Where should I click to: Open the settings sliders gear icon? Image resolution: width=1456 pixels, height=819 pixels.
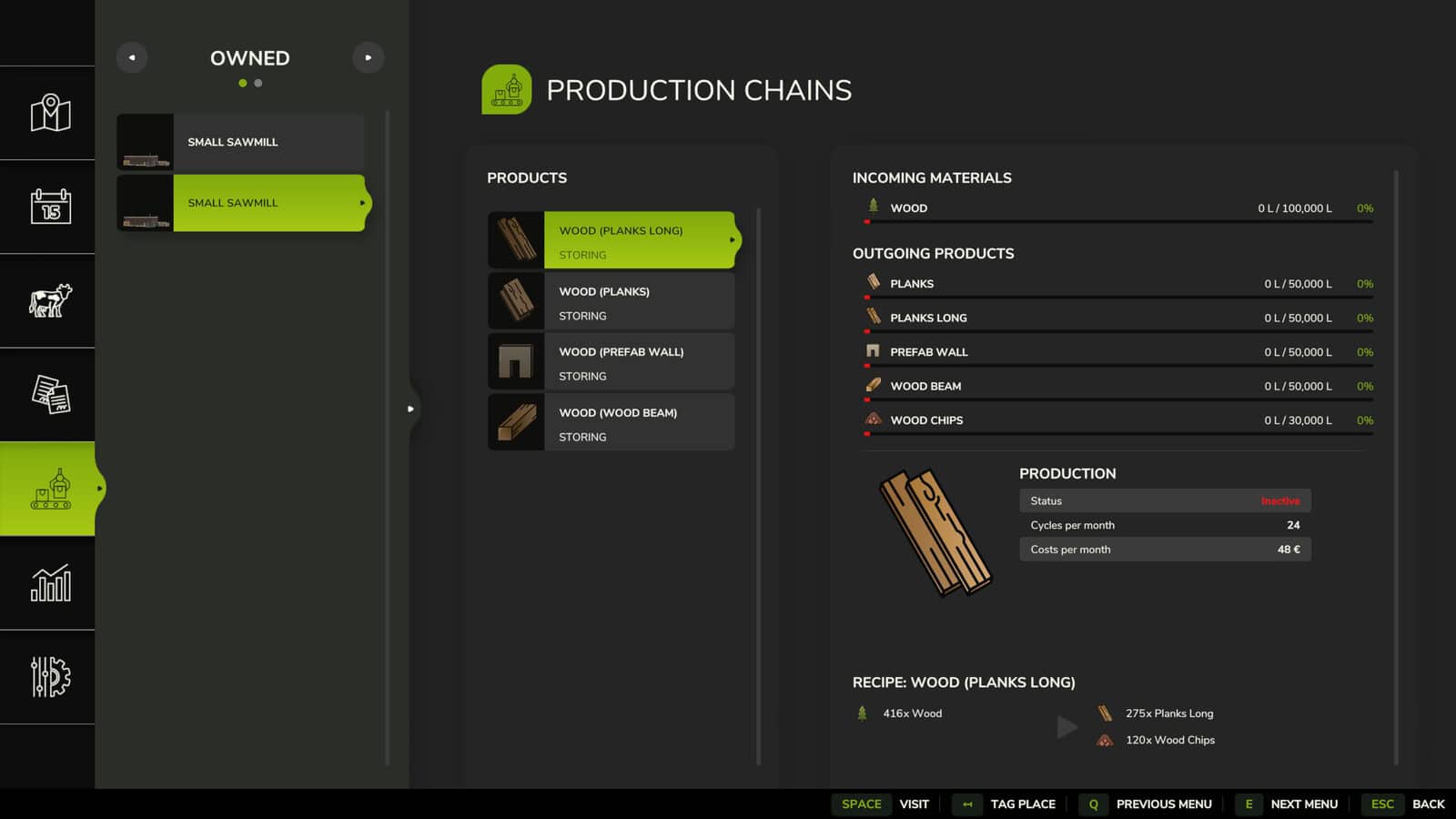point(50,677)
